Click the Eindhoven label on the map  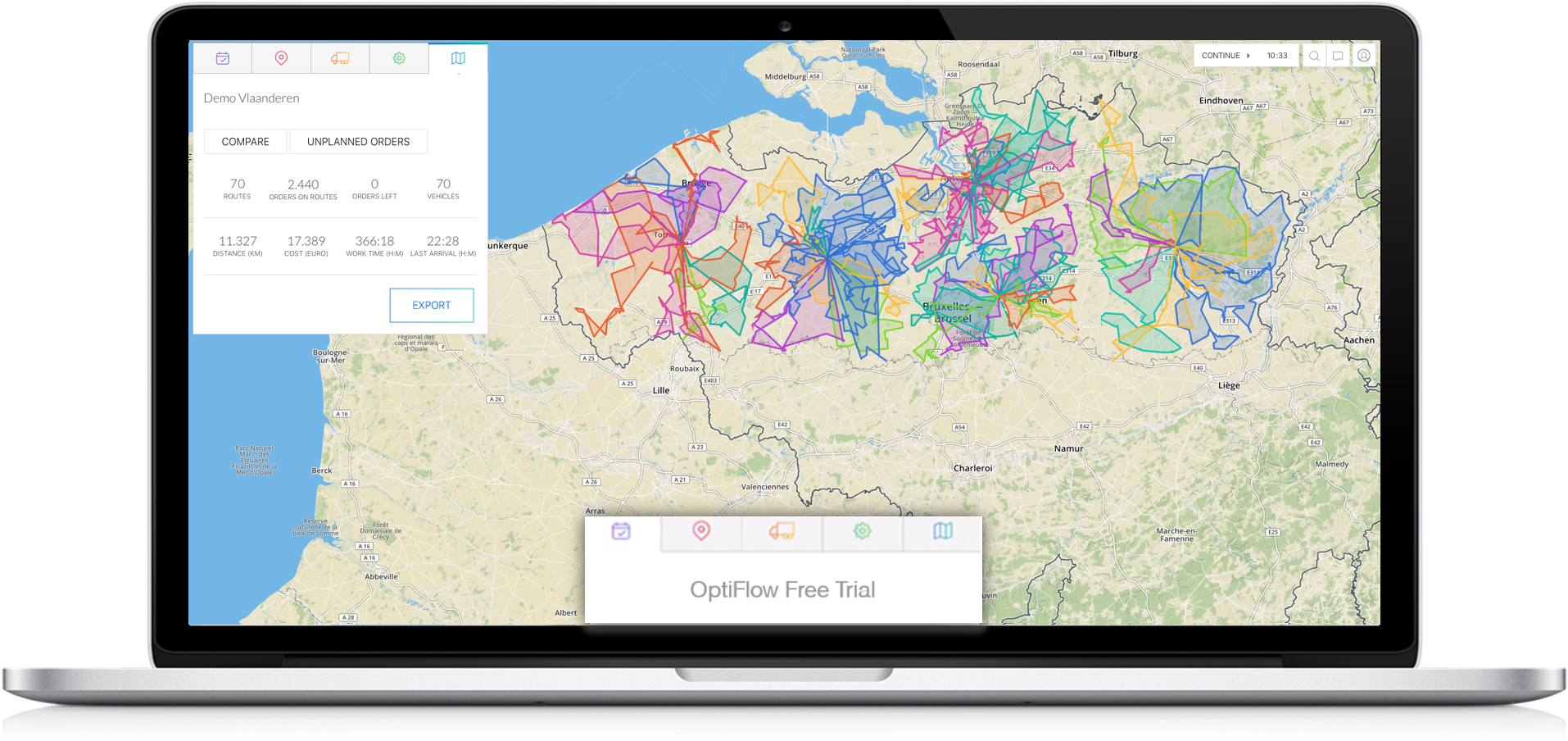pyautogui.click(x=1221, y=101)
